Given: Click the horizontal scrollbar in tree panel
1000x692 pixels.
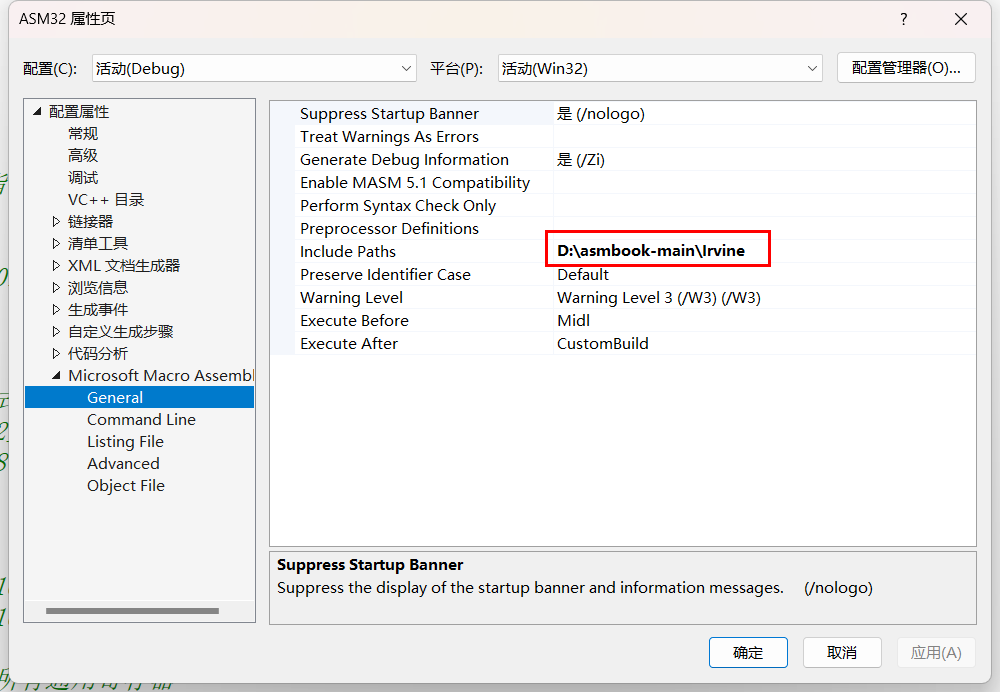Looking at the screenshot, I should (132, 610).
